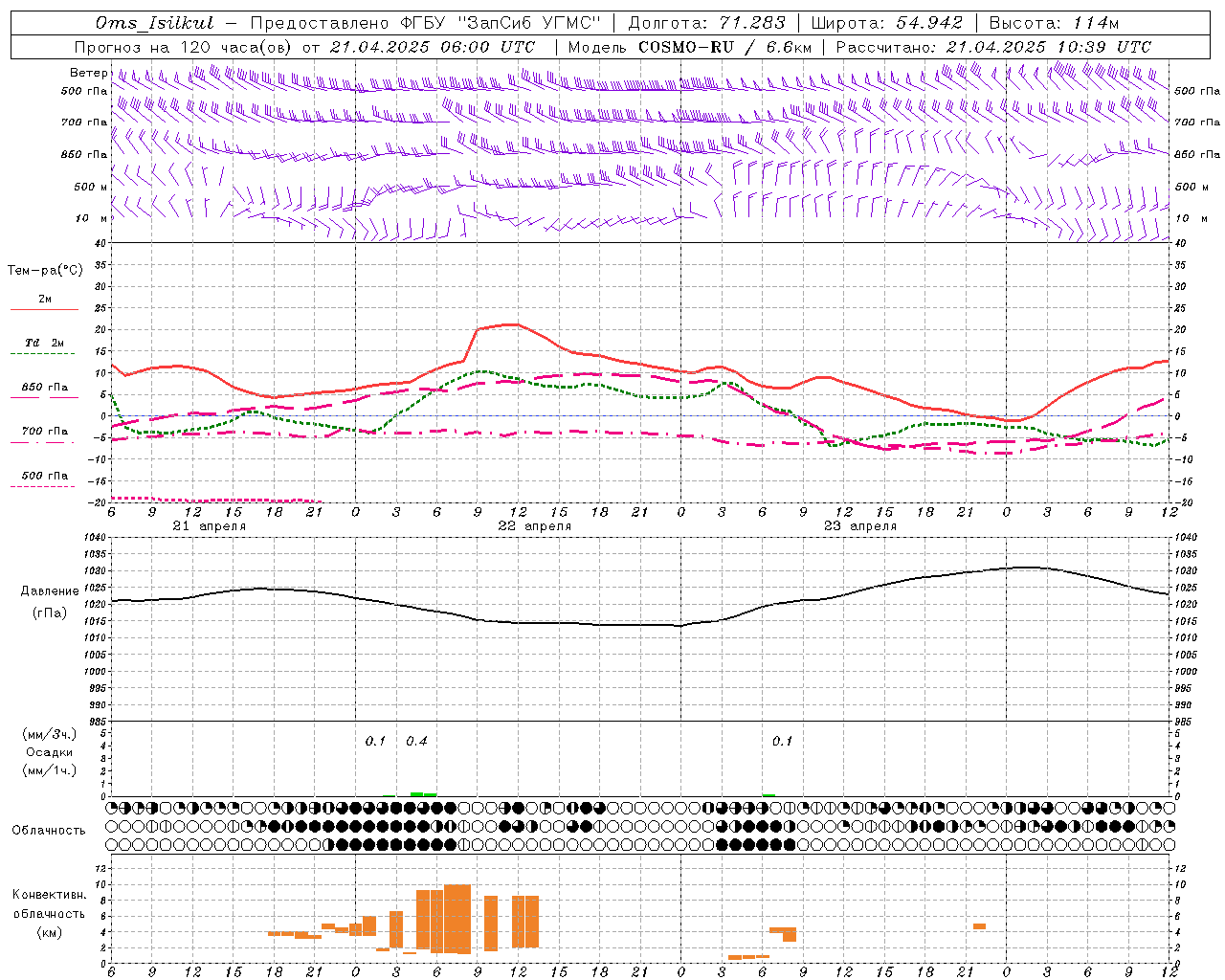
Task: Click the Прогноз на 120 часа(ов) text
Action: (x=184, y=47)
